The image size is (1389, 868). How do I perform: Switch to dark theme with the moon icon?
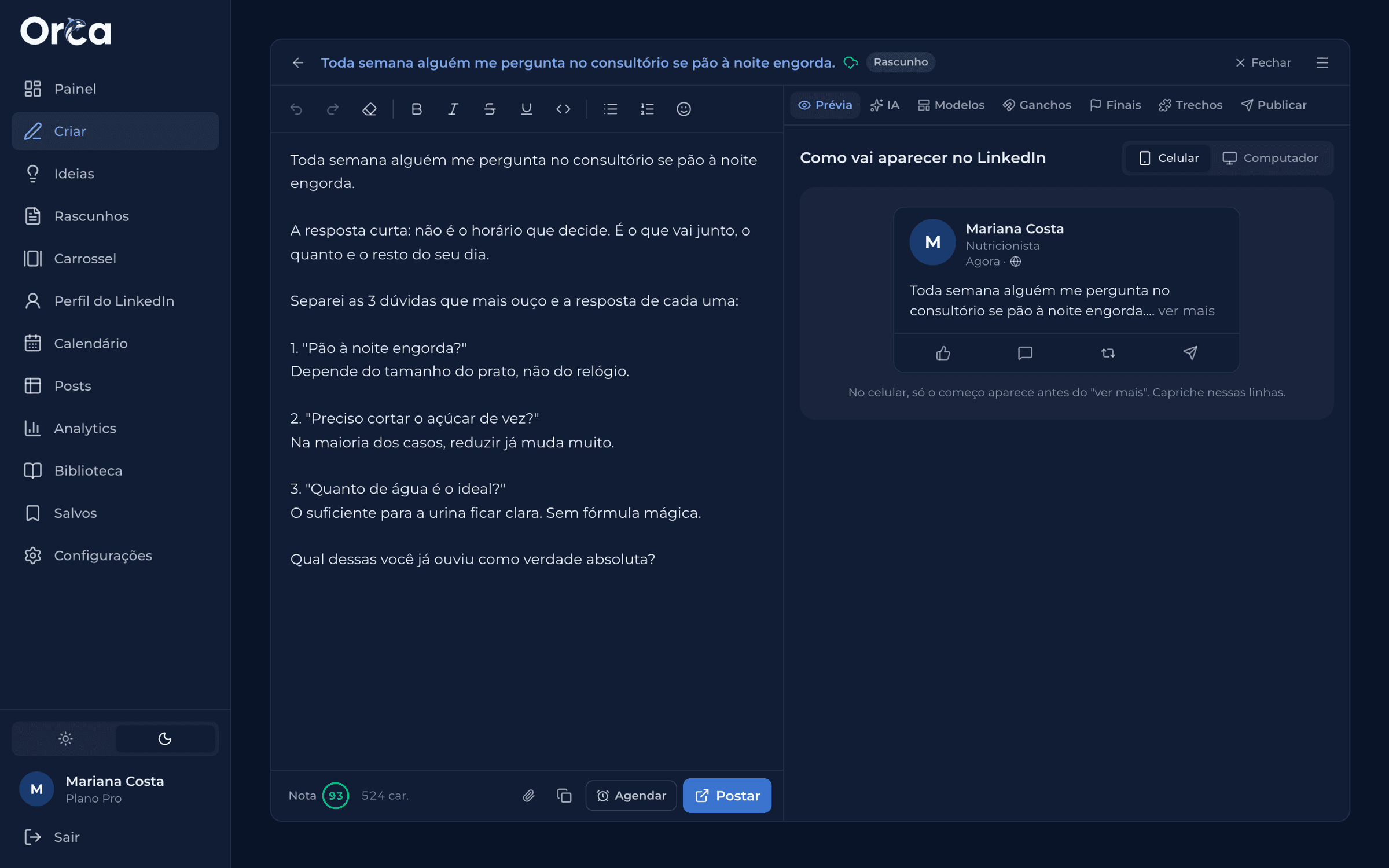click(165, 738)
